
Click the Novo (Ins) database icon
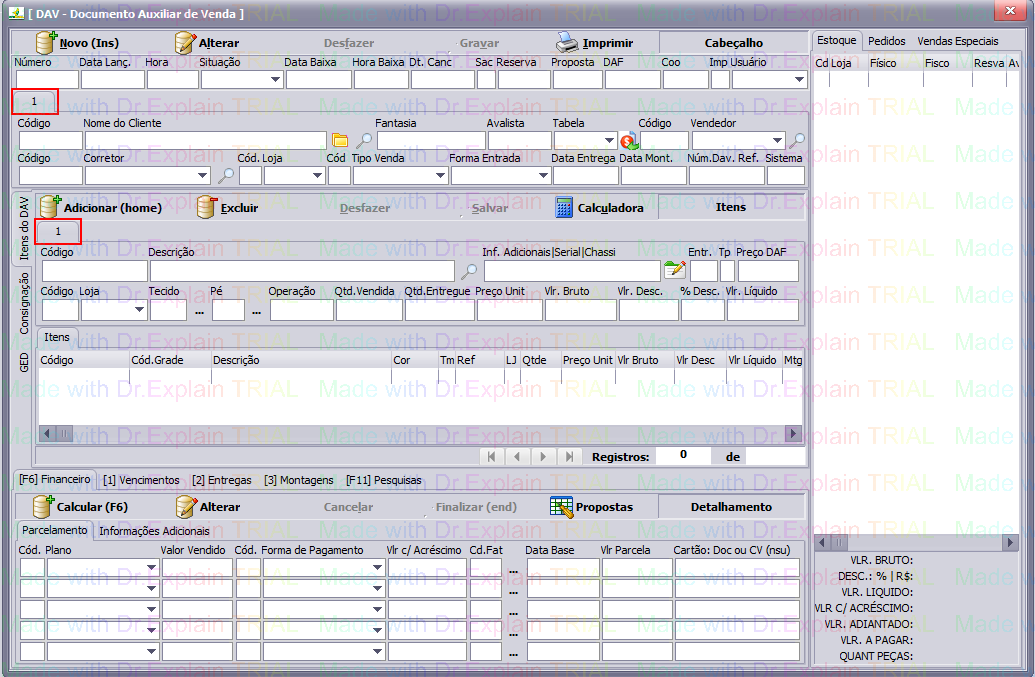[x=47, y=43]
